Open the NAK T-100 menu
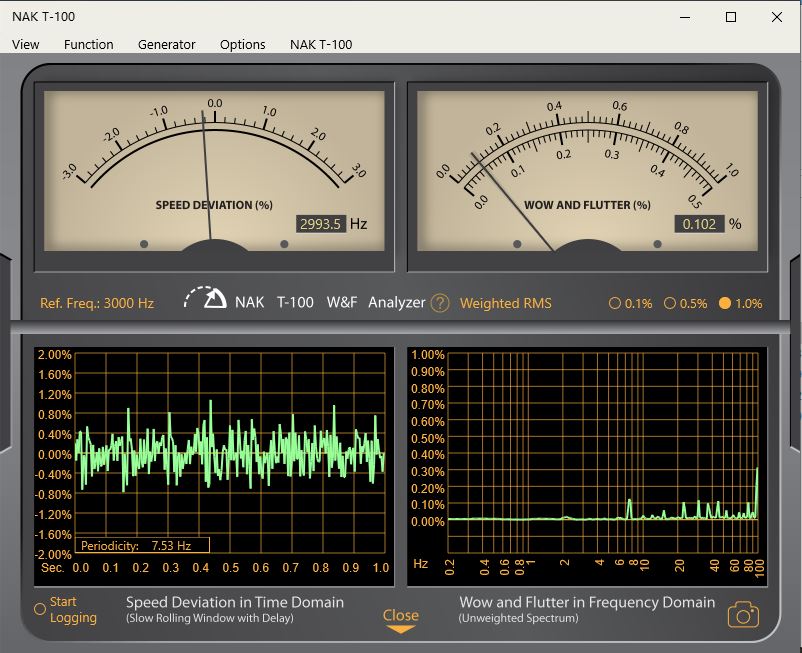 click(321, 44)
